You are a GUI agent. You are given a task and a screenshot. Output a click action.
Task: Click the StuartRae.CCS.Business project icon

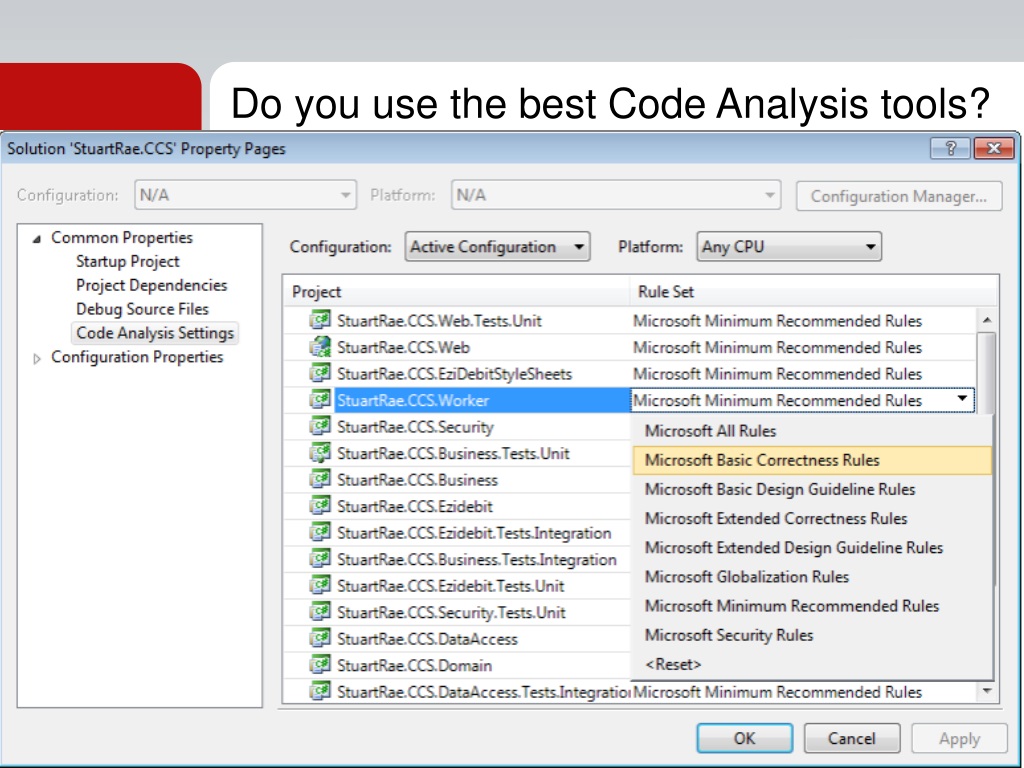[320, 479]
